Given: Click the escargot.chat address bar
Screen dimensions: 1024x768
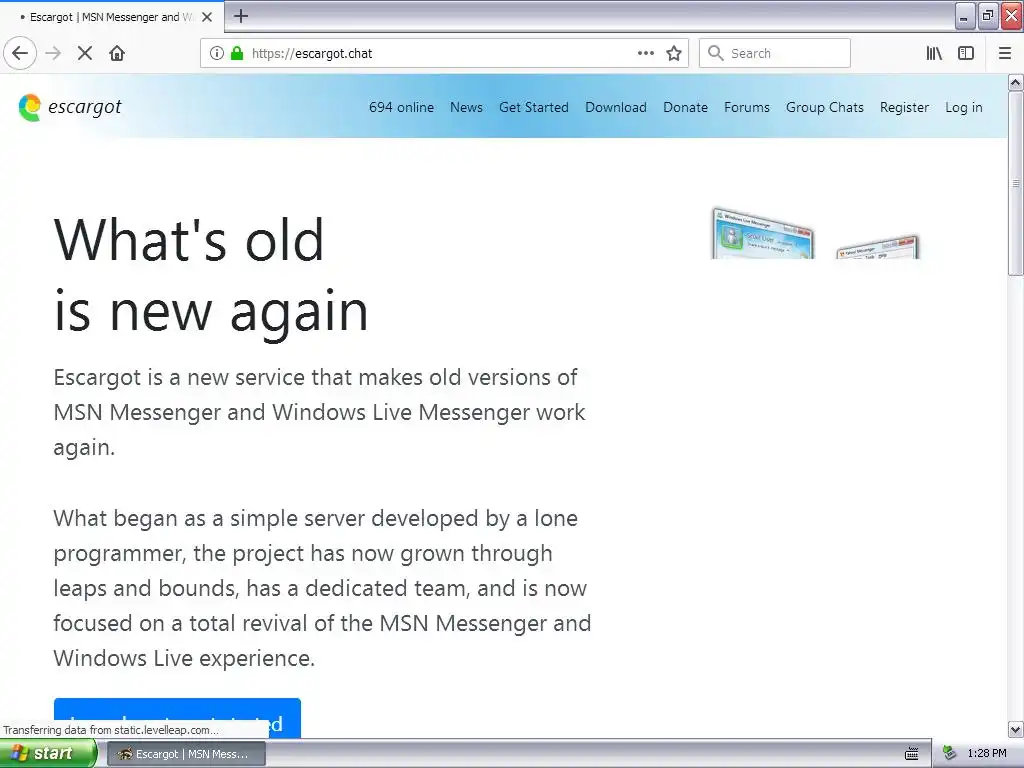Looking at the screenshot, I should coord(444,53).
